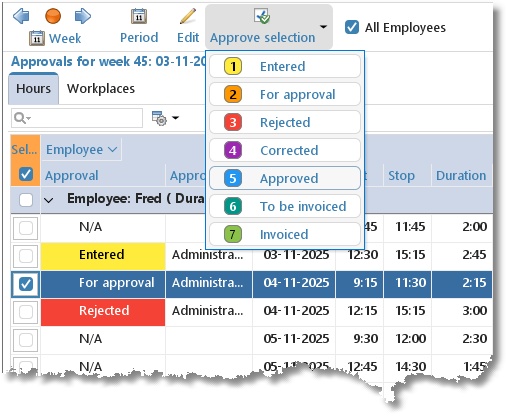Viewport: 507px width, 417px height.
Task: Click blue number 5 status icon
Action: coord(233,178)
